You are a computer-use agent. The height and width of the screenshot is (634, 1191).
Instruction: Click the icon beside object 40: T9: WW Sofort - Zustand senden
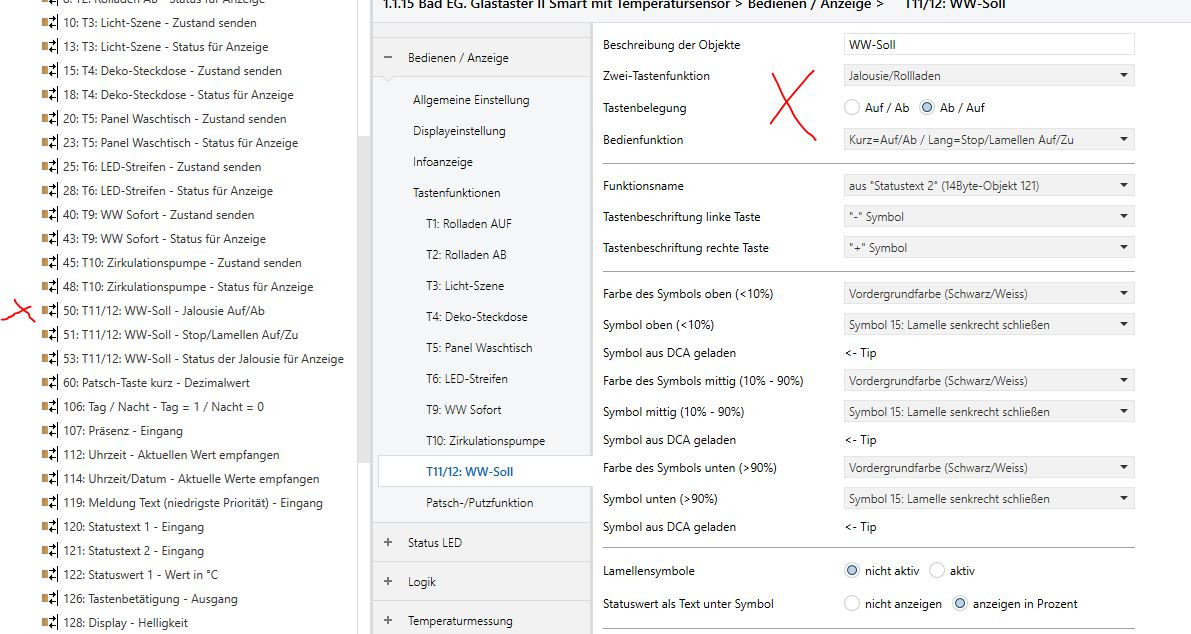49,215
